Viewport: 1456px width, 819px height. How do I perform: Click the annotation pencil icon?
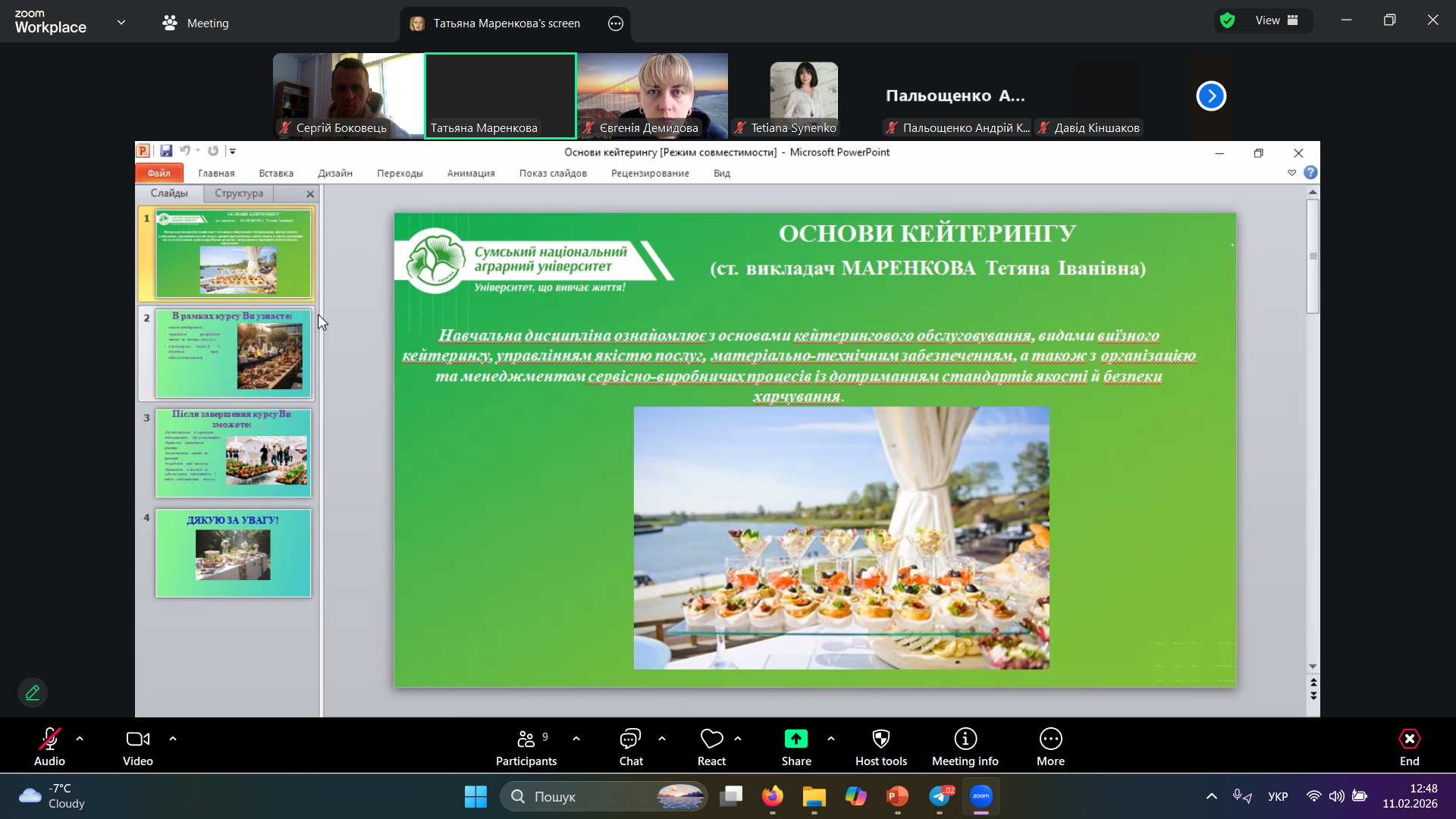coord(33,692)
